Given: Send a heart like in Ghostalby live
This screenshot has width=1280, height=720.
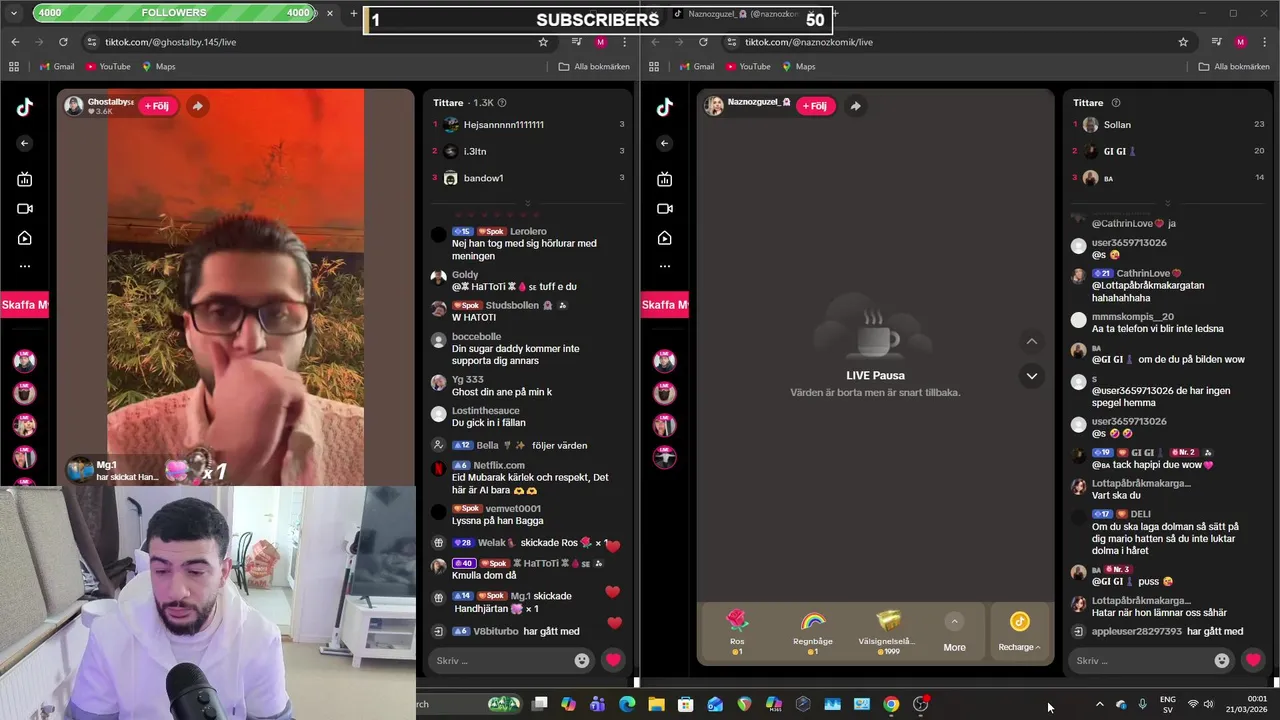Looking at the screenshot, I should (614, 660).
